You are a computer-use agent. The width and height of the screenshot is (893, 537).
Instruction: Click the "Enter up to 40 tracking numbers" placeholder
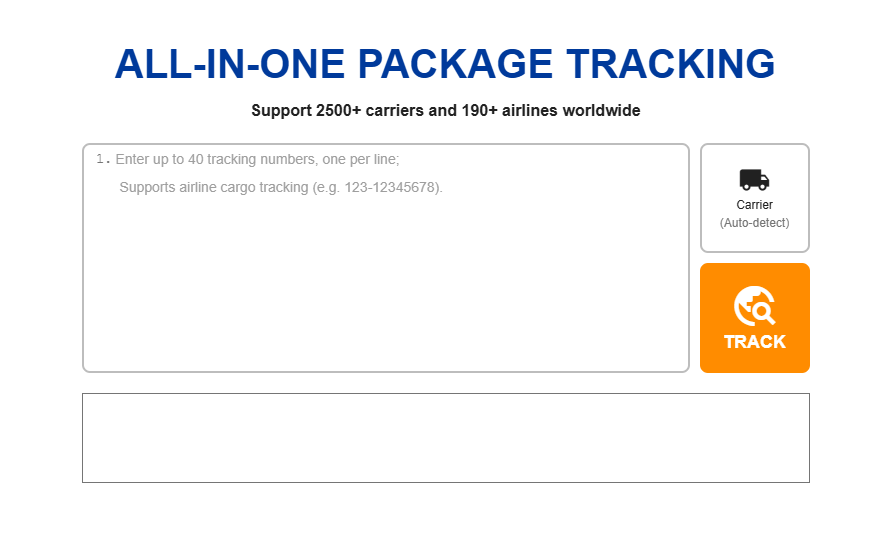point(257,159)
